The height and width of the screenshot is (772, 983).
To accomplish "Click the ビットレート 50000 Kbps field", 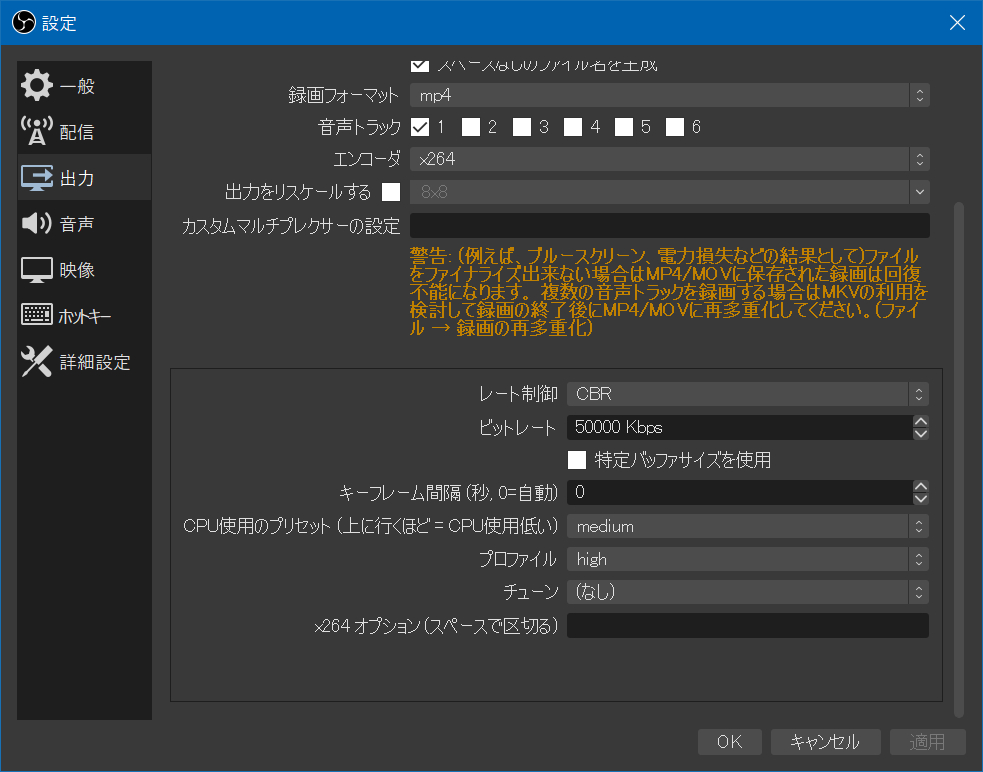I will (740, 427).
